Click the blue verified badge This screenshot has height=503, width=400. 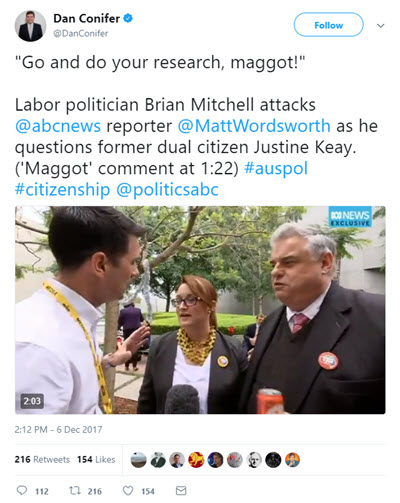(x=128, y=18)
